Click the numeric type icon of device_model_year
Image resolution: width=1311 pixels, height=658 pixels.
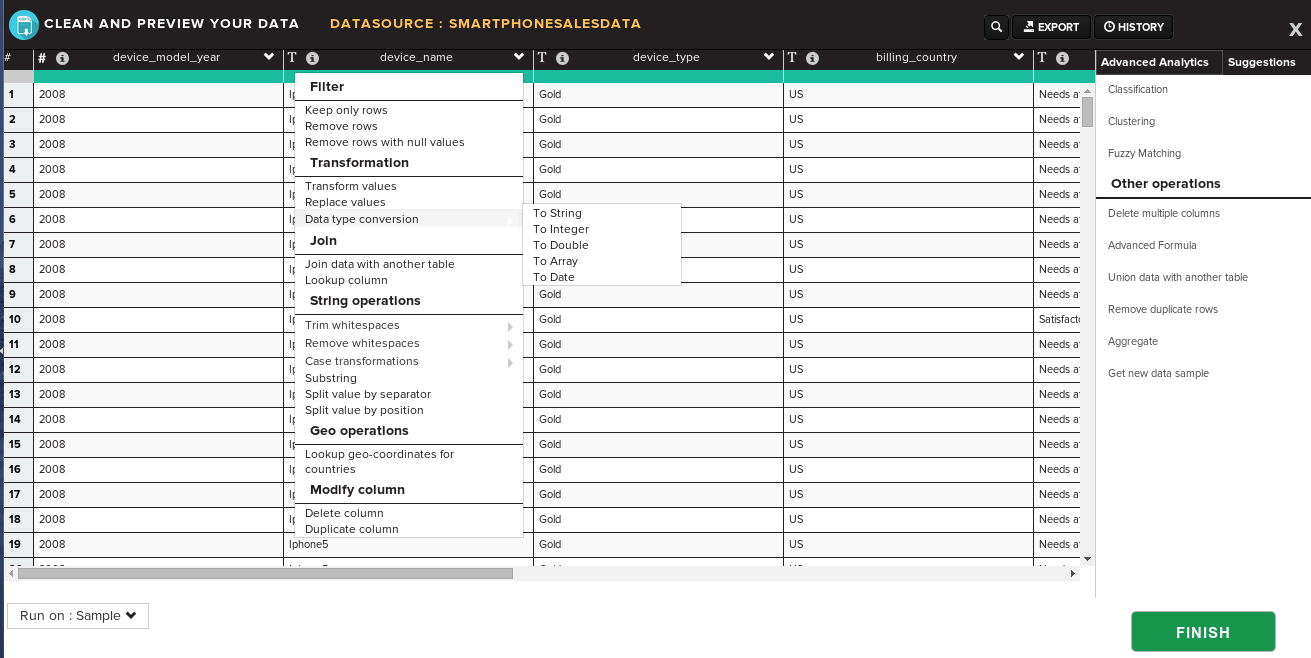tap(42, 58)
